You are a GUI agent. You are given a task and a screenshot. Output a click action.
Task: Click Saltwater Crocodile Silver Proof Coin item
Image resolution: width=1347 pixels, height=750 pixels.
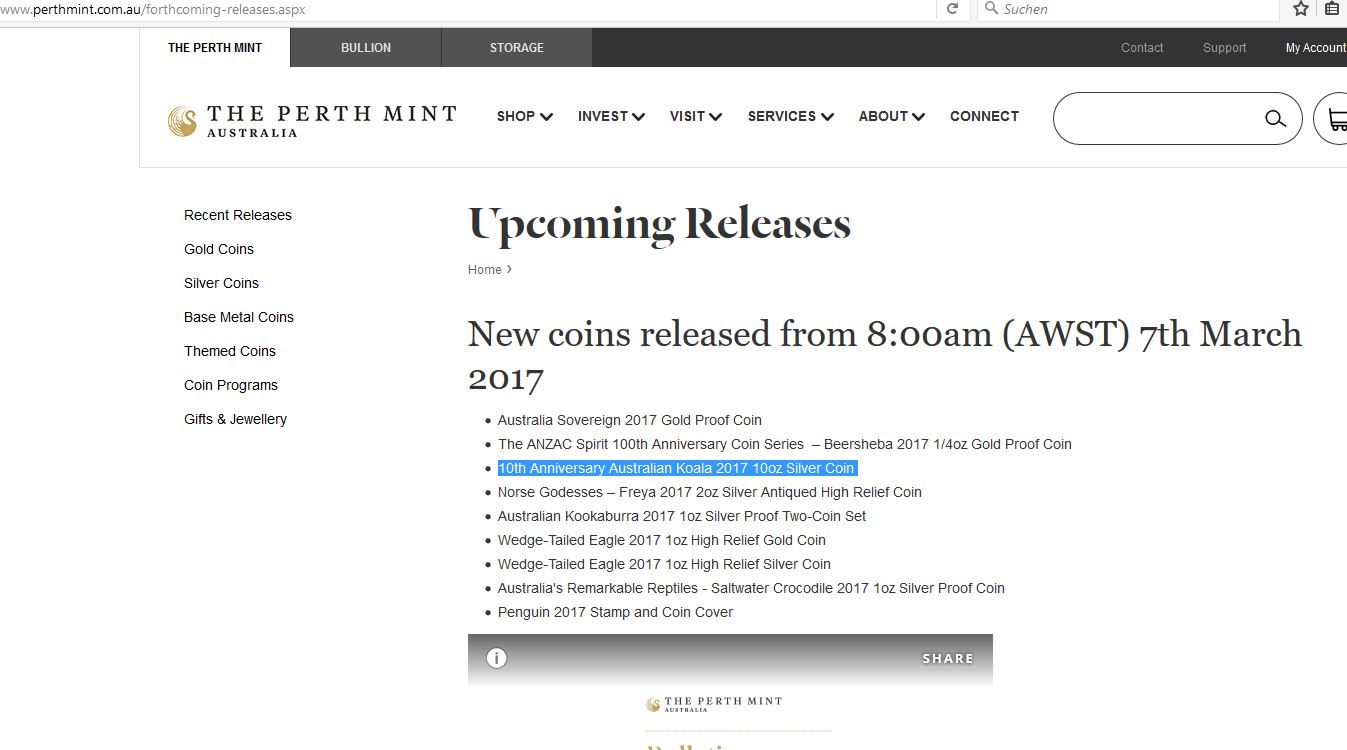(751, 588)
